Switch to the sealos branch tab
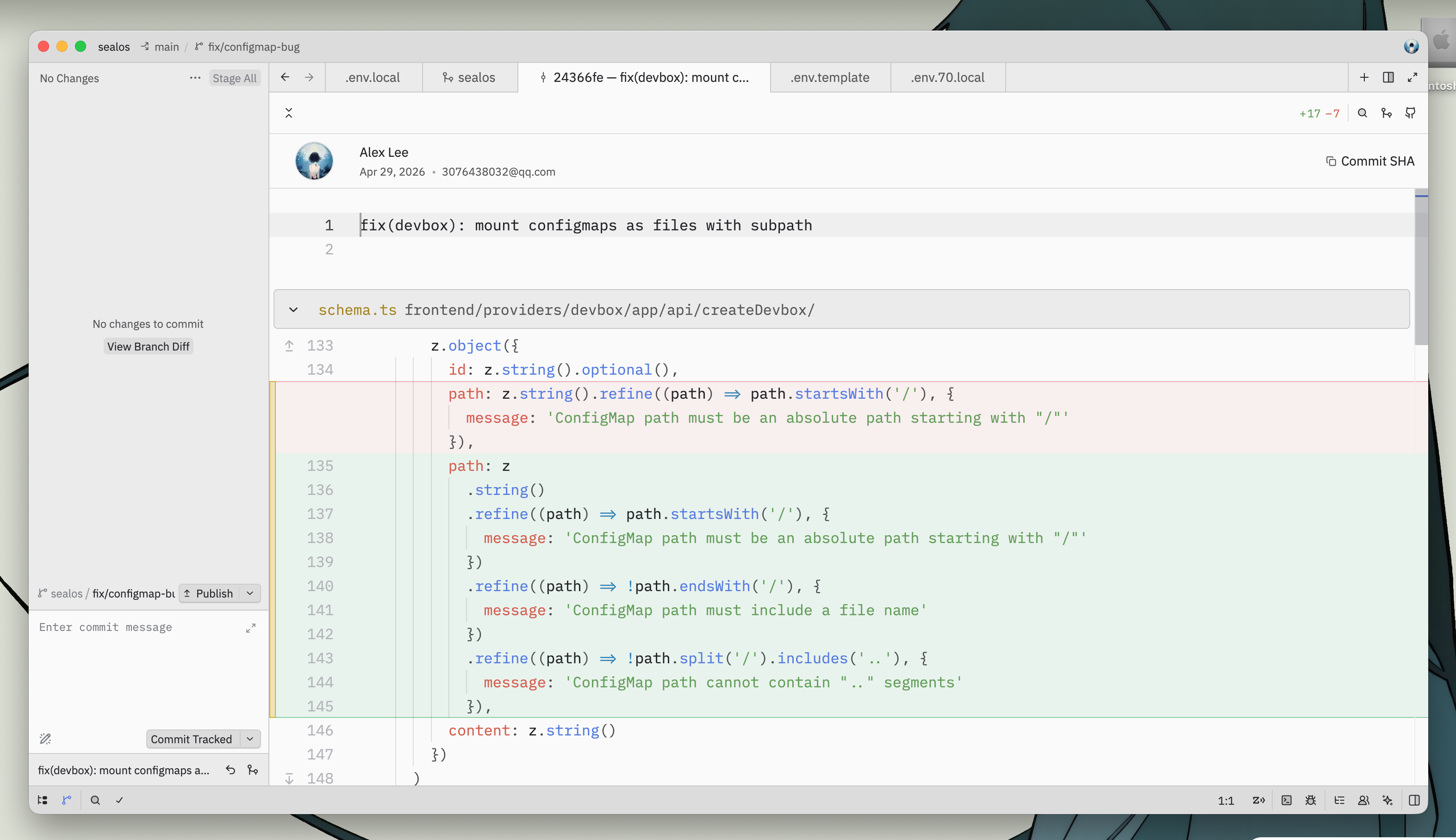 [470, 77]
